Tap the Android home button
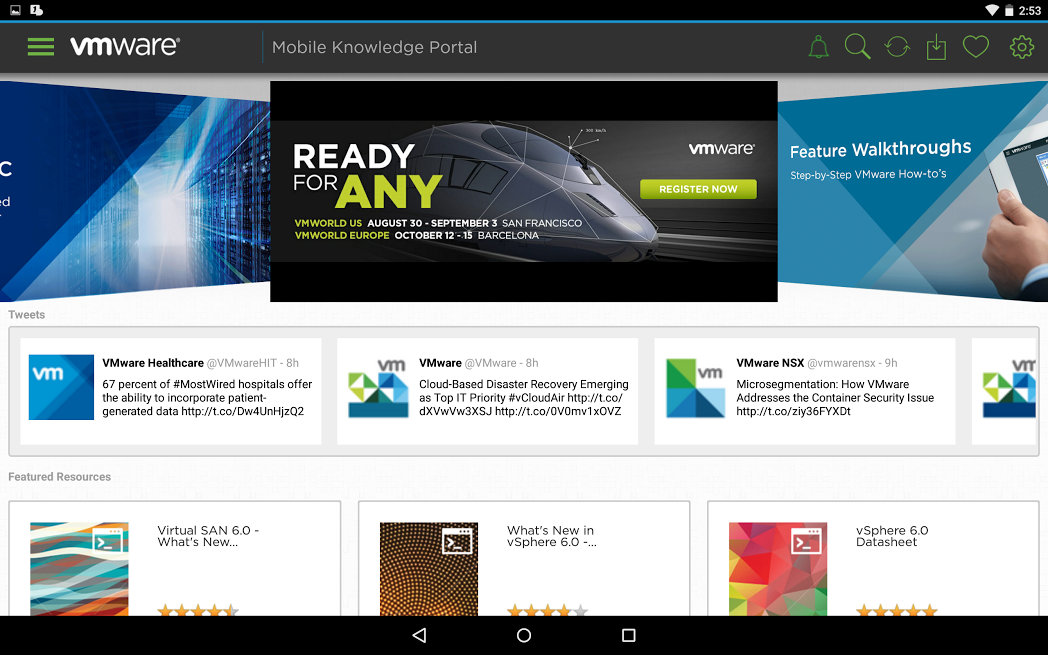1048x655 pixels. click(x=524, y=635)
